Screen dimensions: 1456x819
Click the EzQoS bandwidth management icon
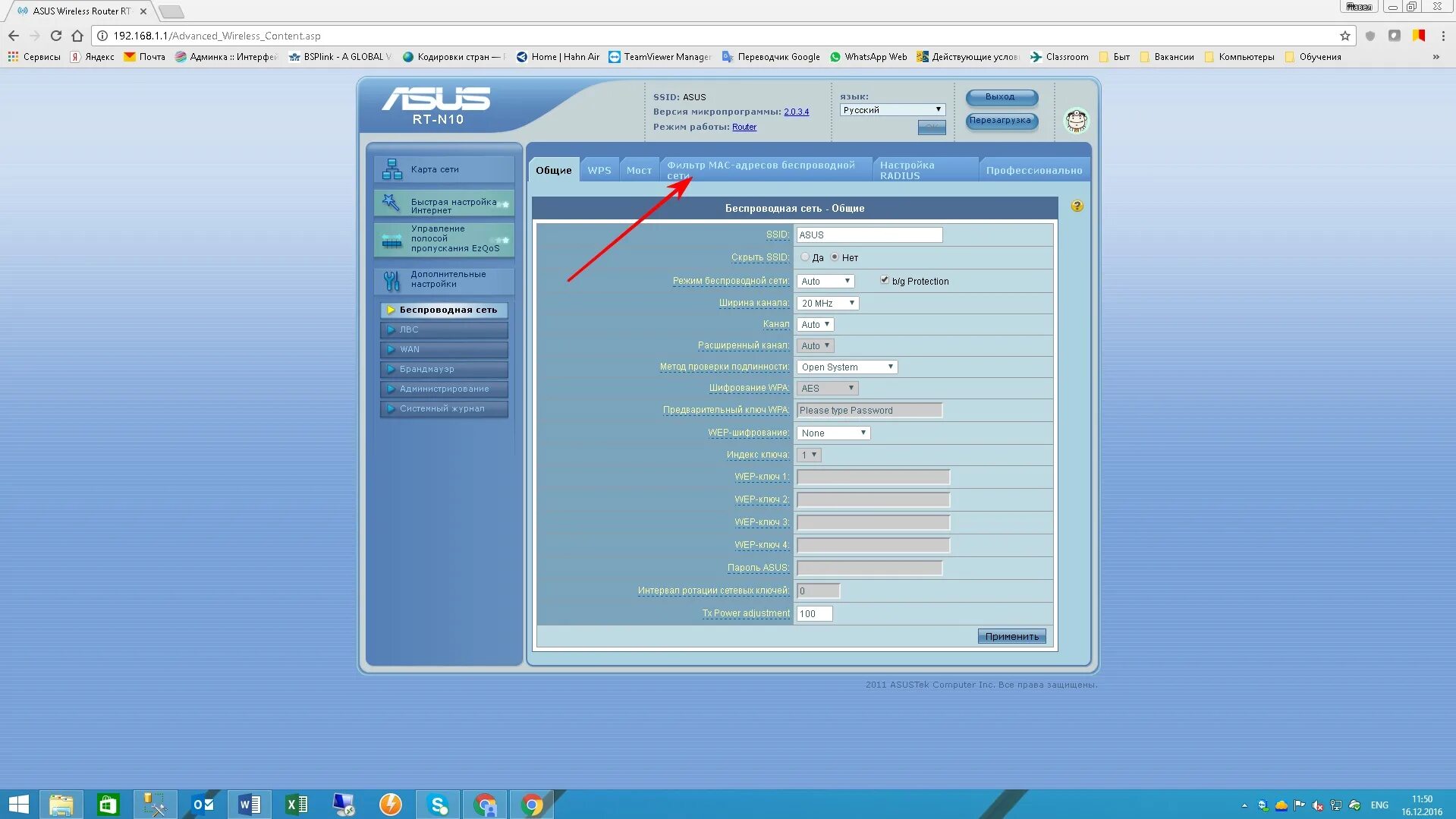click(392, 240)
